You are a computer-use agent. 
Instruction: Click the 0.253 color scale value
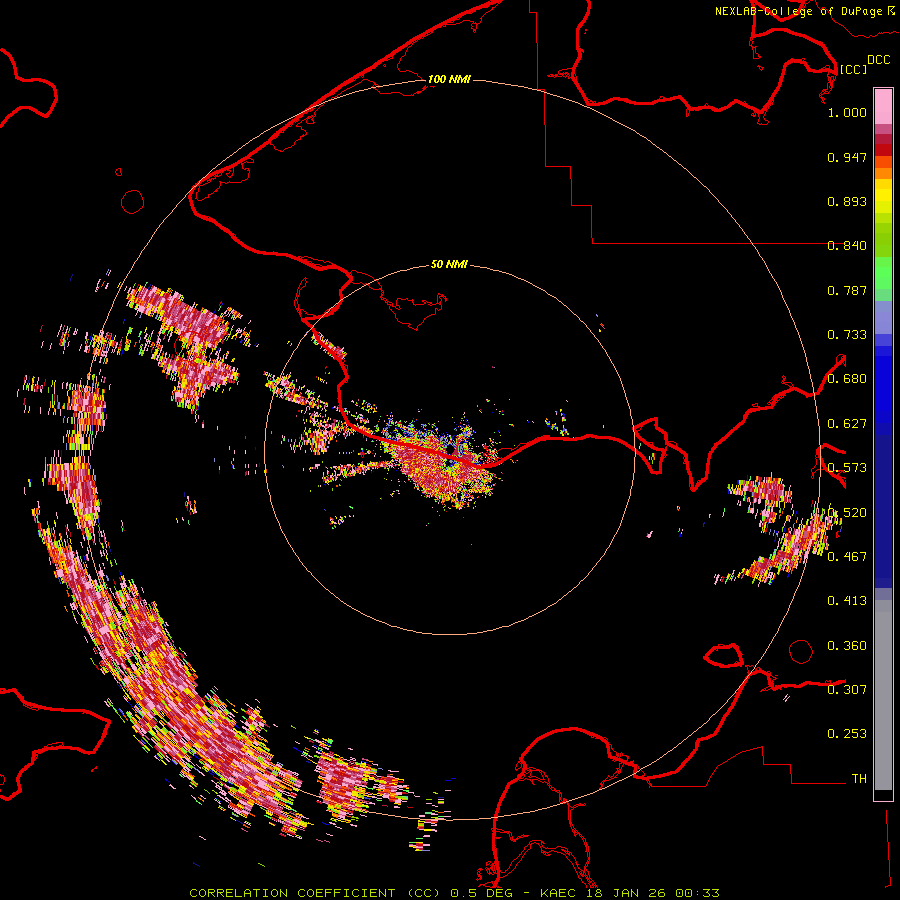[x=847, y=734]
